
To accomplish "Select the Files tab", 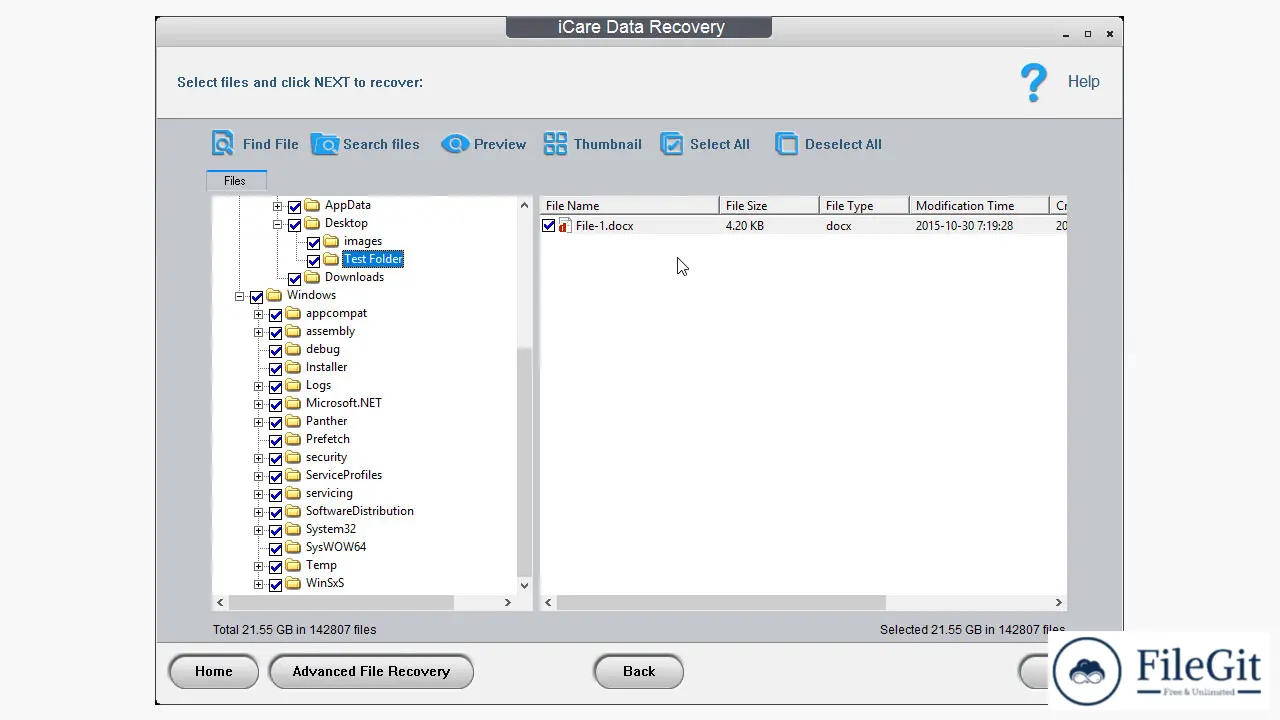I will click(236, 181).
